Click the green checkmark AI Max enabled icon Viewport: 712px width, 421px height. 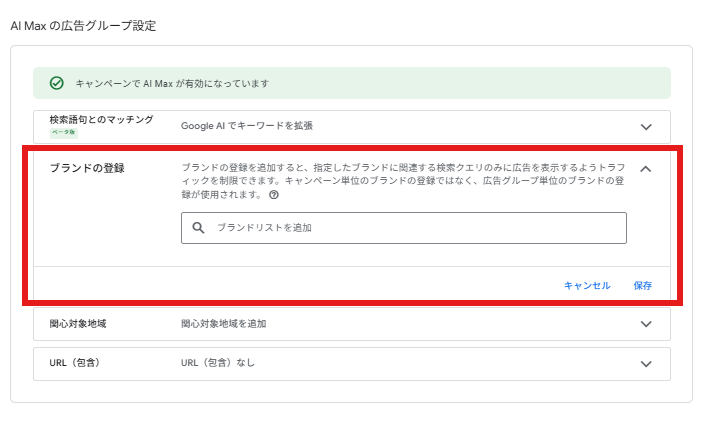57,83
